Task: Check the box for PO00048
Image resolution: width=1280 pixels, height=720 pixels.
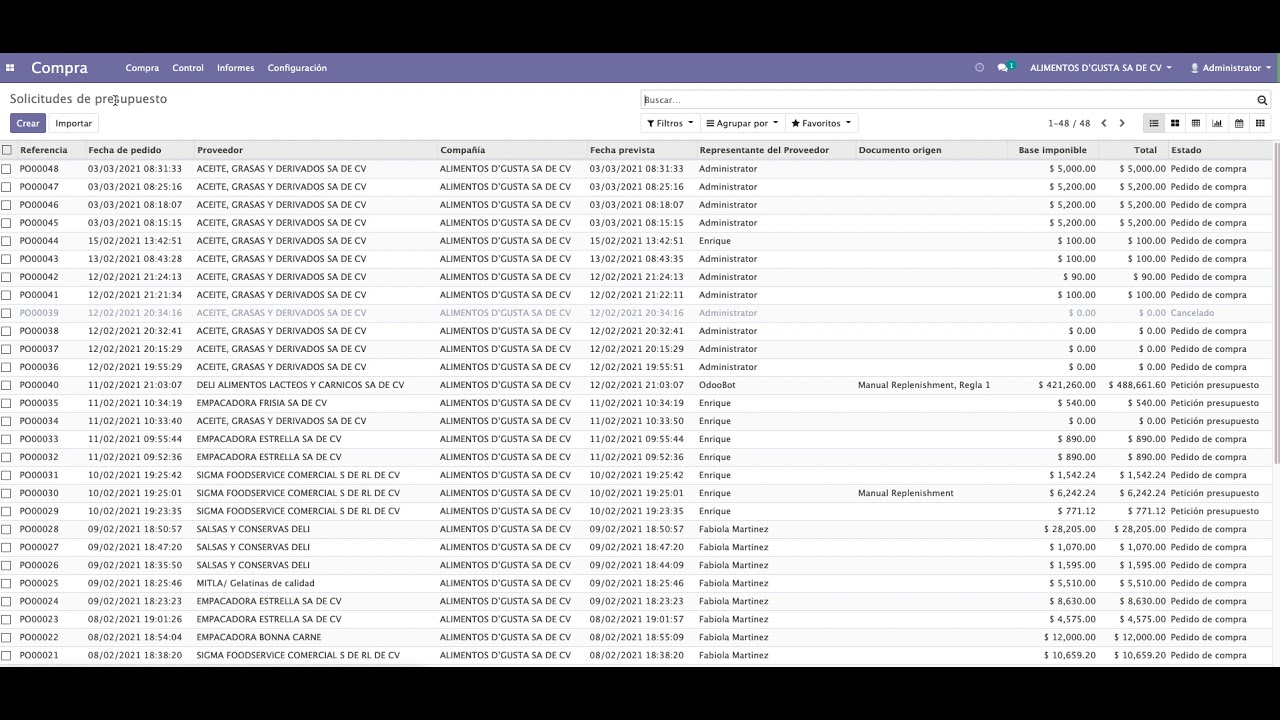Action: pyautogui.click(x=7, y=169)
